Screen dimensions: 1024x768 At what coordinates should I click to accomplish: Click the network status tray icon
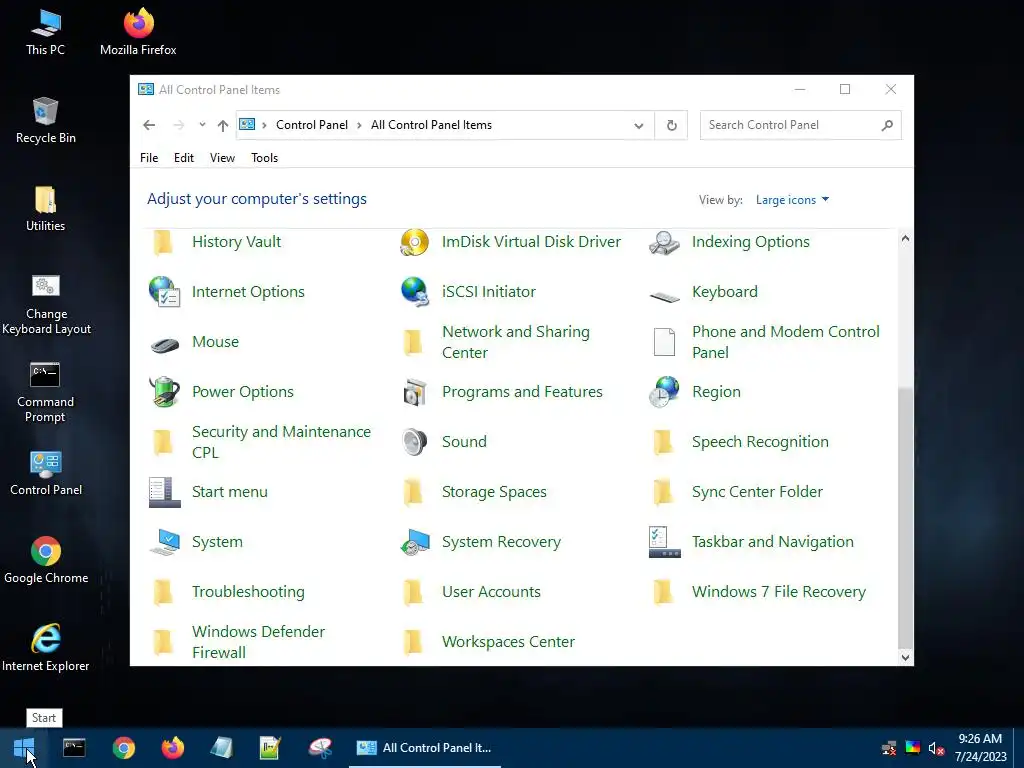(889, 748)
